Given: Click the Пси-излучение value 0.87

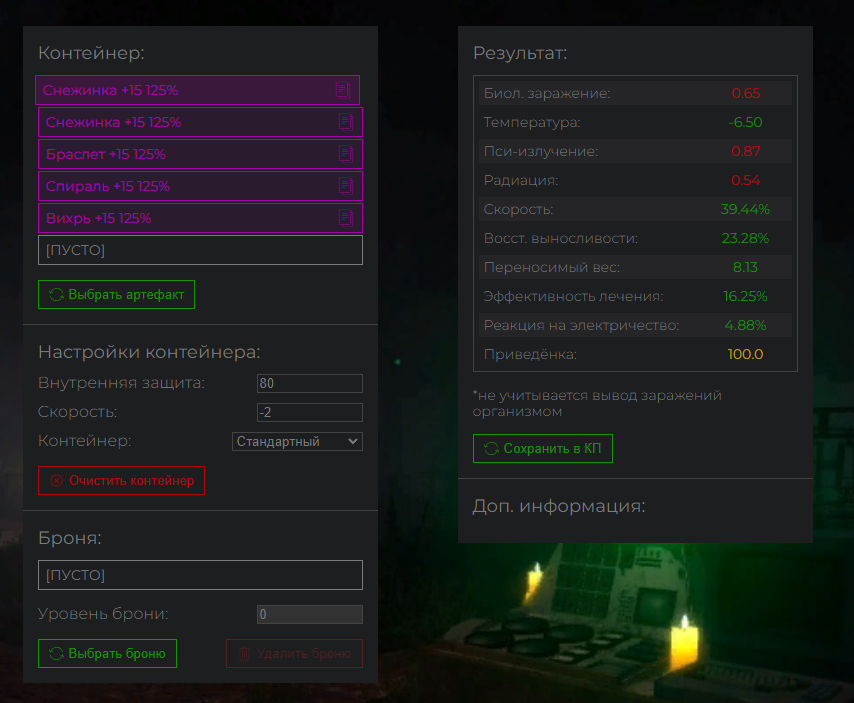Looking at the screenshot, I should point(746,151).
